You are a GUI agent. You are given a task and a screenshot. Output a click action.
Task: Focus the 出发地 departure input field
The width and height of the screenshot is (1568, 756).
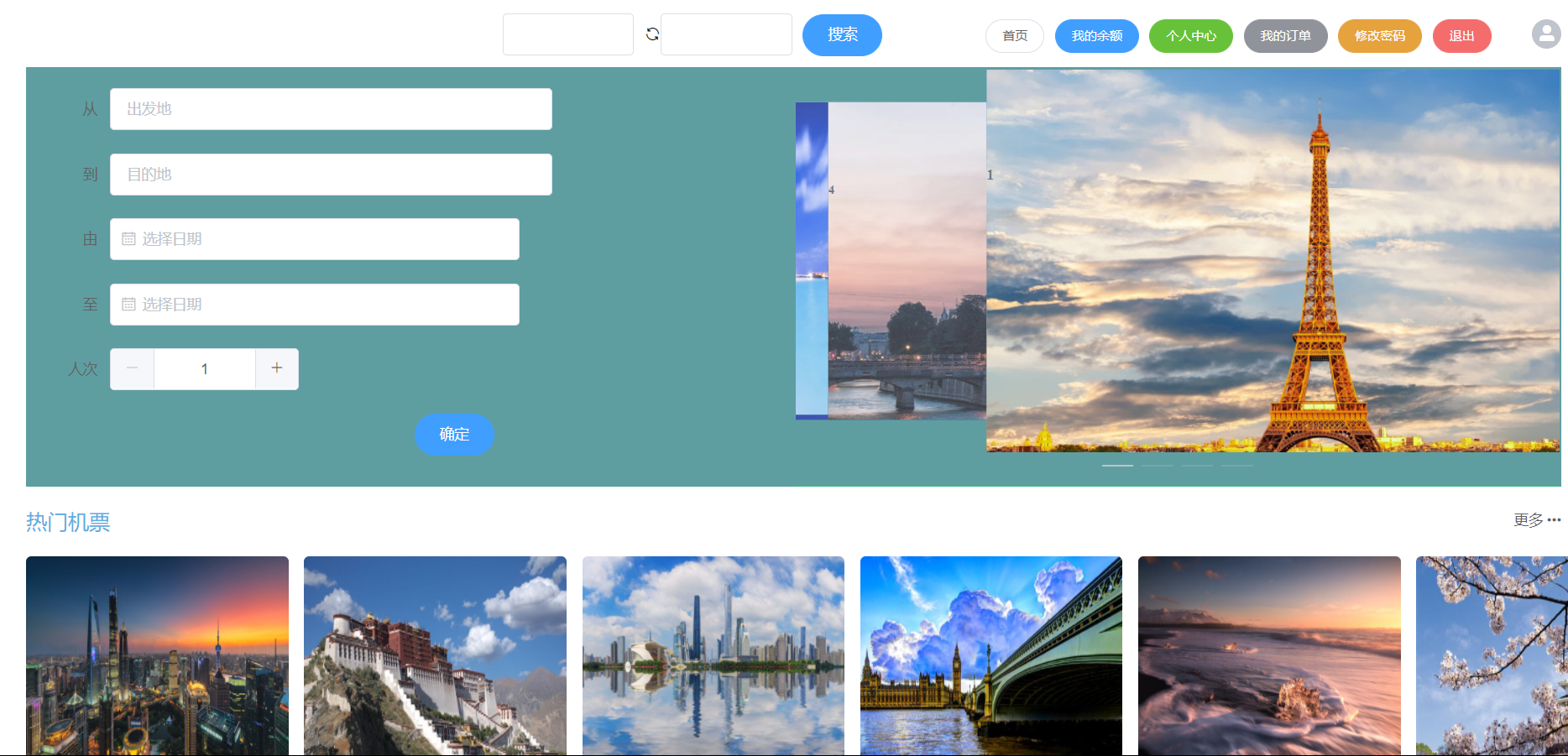pos(331,109)
